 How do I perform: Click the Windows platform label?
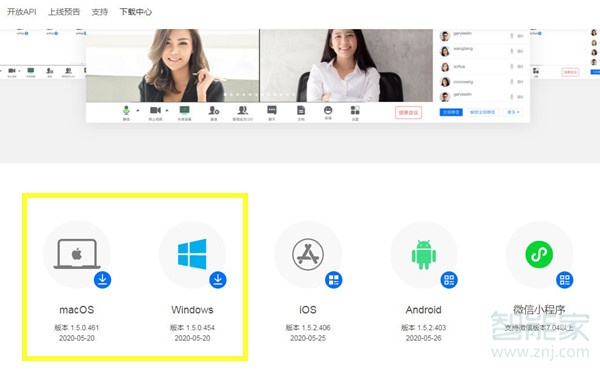tap(192, 310)
